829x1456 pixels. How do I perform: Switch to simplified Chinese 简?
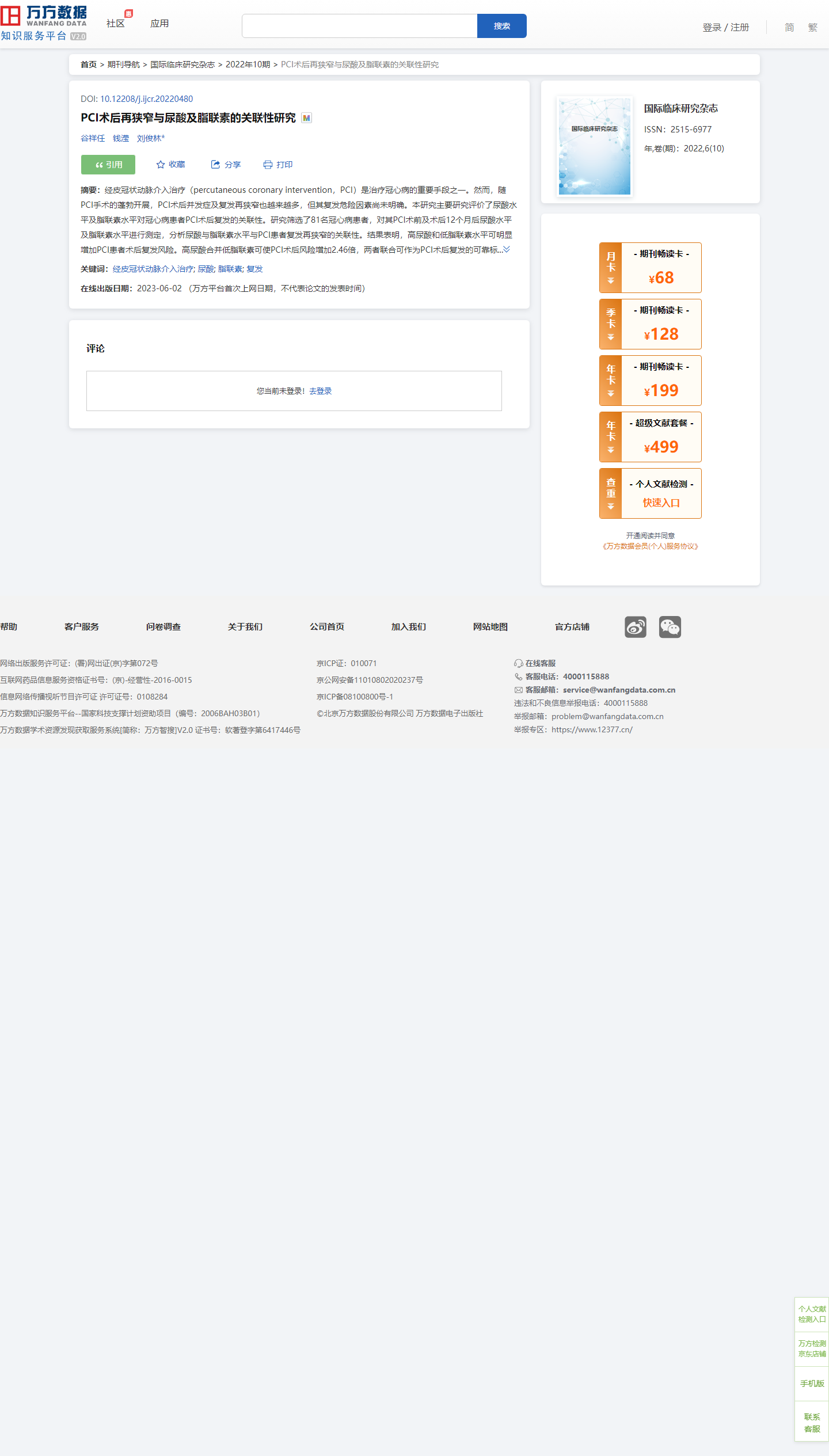[789, 27]
